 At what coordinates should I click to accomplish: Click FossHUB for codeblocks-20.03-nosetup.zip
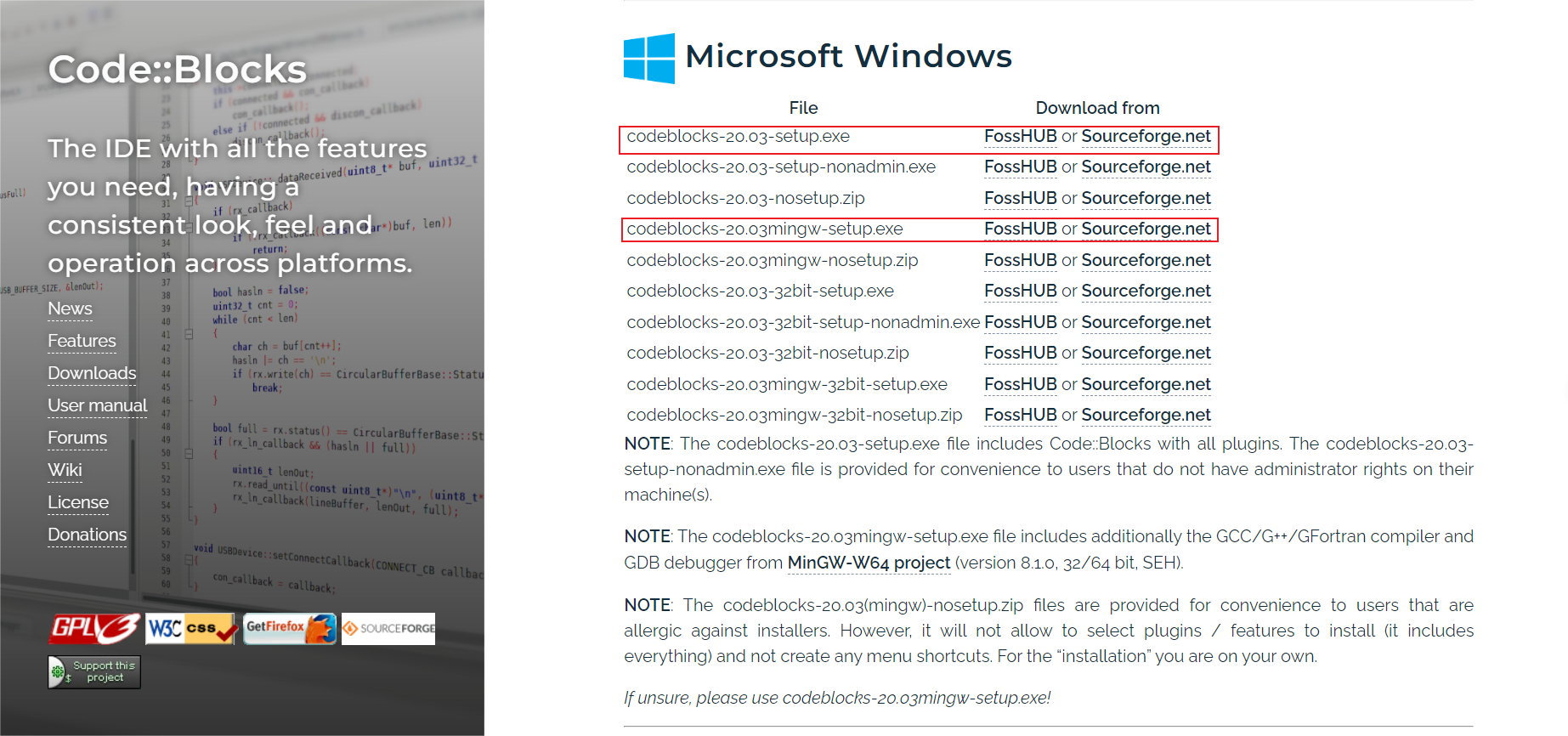tap(1020, 199)
